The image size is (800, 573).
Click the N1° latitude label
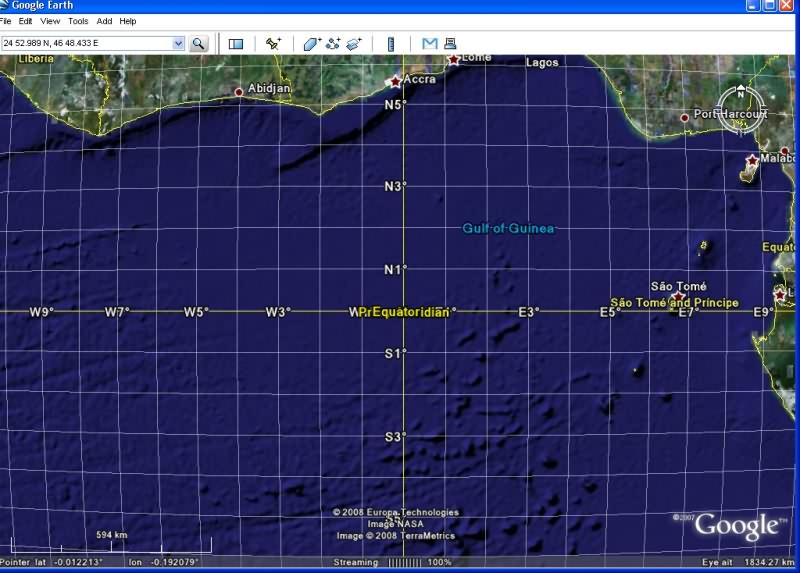(x=395, y=269)
